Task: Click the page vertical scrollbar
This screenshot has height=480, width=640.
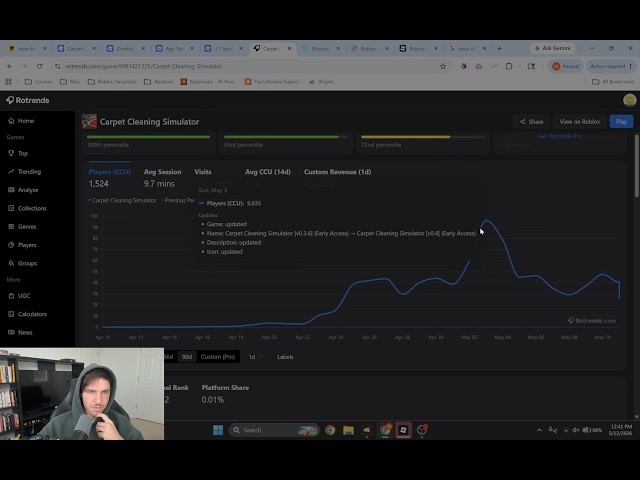Action: pos(637,165)
